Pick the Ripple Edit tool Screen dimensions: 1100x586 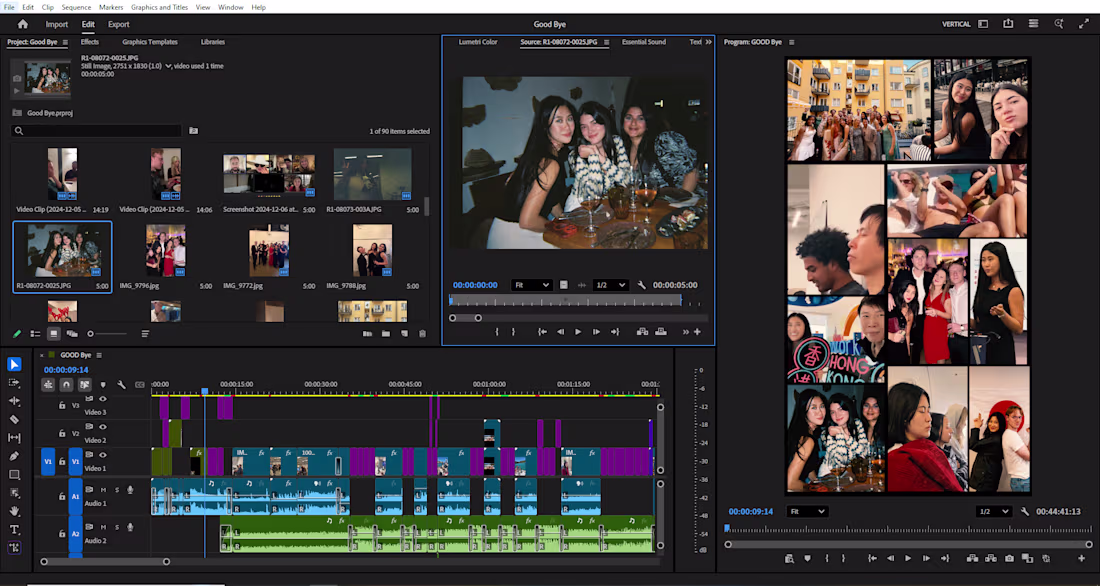point(14,401)
